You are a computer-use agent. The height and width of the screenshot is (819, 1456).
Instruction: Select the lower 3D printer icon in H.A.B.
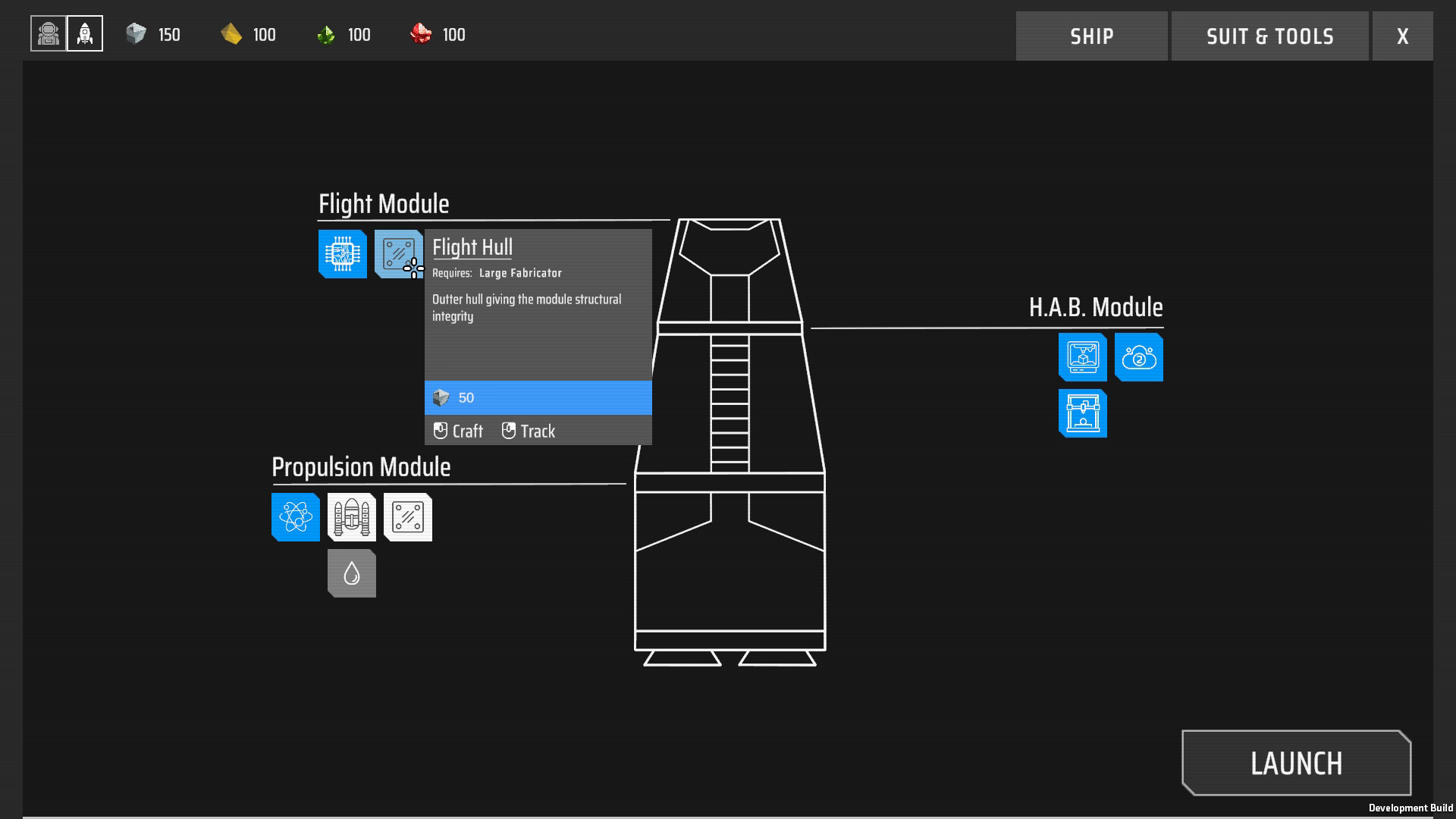[x=1083, y=413]
